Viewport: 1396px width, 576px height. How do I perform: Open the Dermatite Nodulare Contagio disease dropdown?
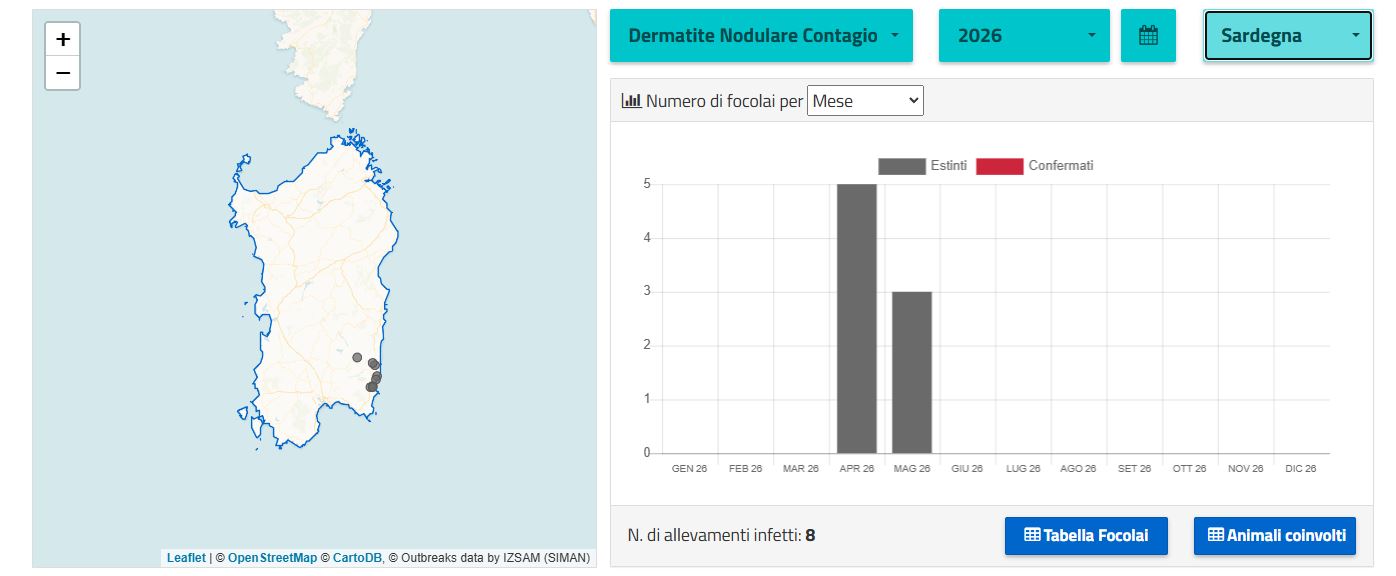coord(761,35)
